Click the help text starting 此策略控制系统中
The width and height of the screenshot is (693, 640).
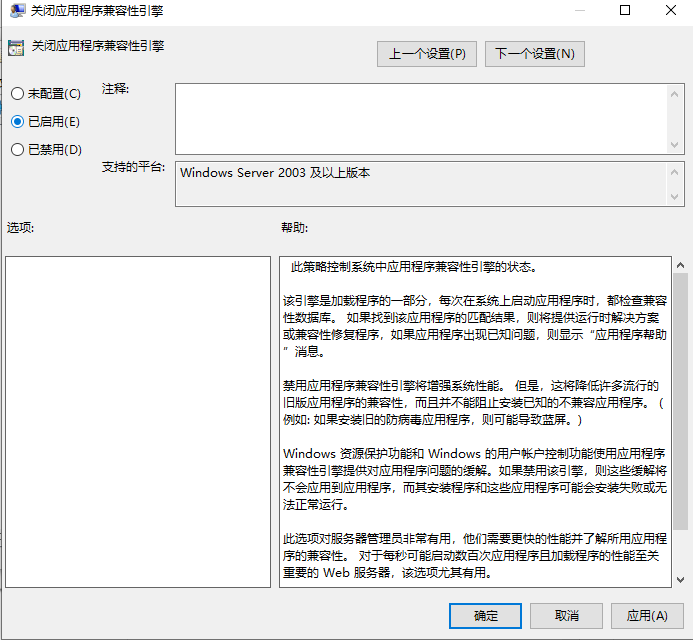[414, 267]
